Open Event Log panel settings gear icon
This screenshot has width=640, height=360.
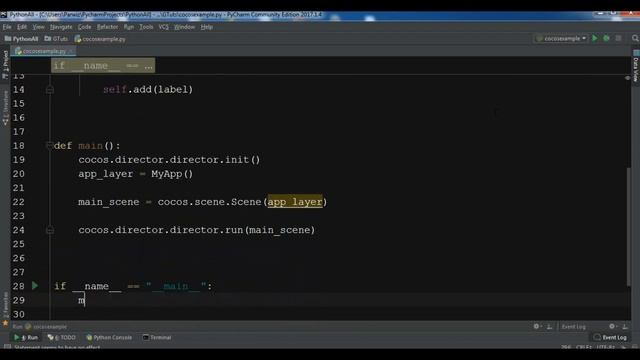[612, 326]
